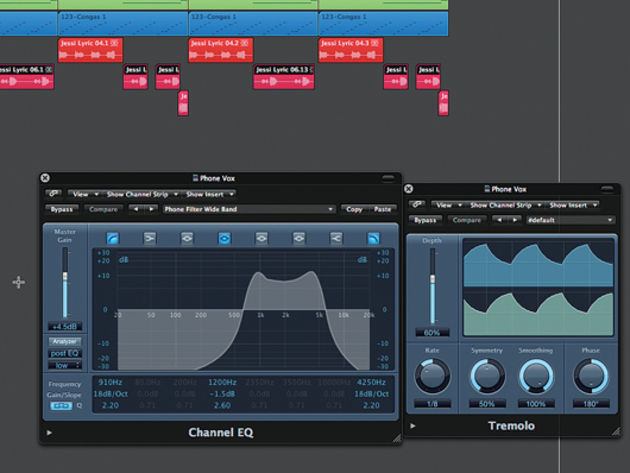Expand Channel EQ extended parameters triangle
The image size is (630, 473).
pyautogui.click(x=49, y=433)
